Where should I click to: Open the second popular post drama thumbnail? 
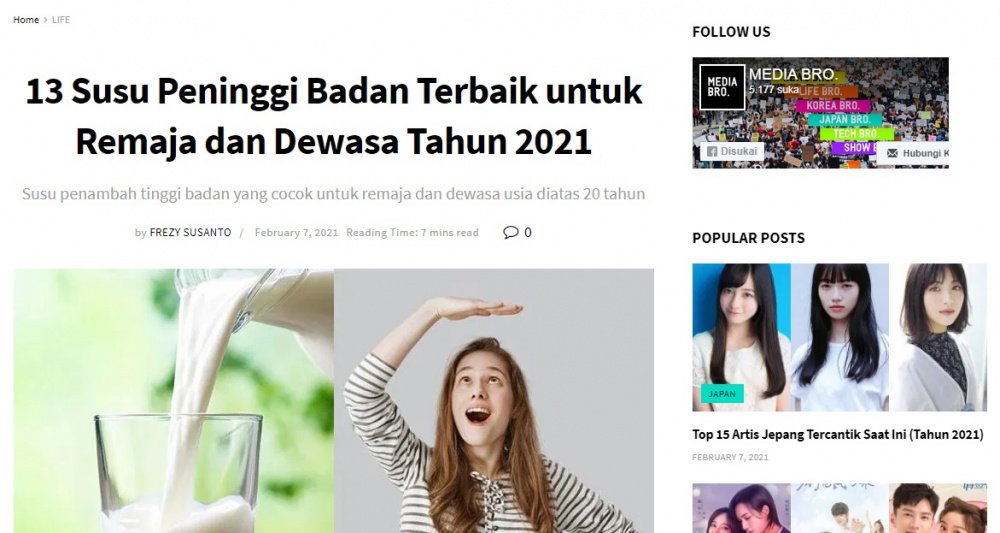point(839,508)
